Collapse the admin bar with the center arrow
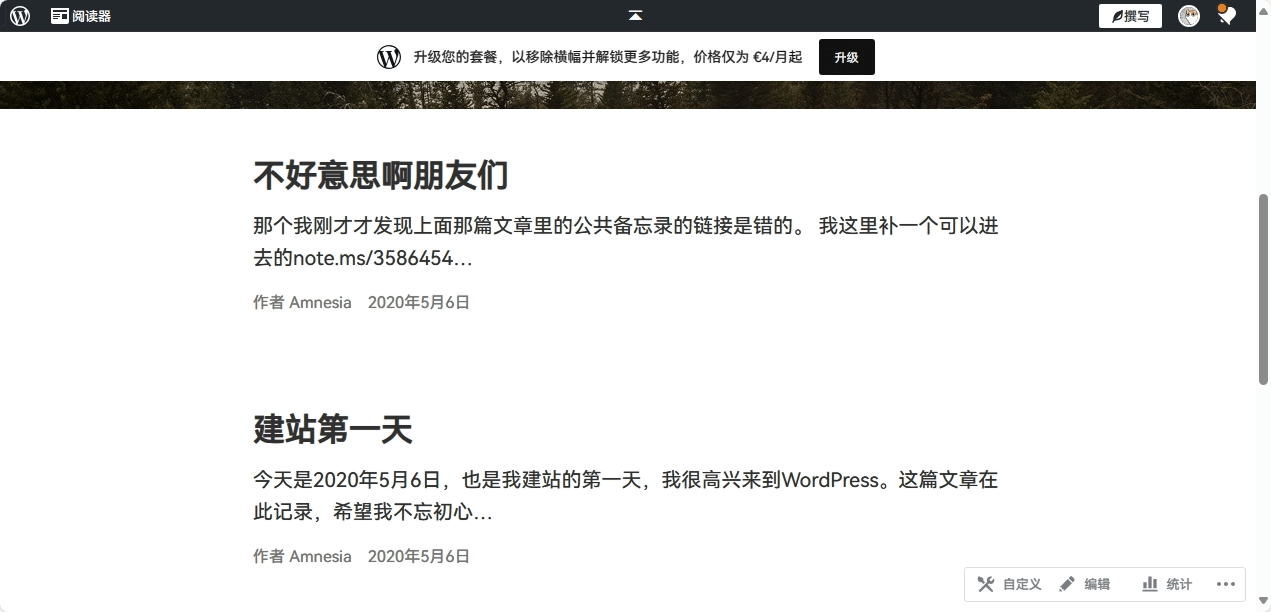1271x612 pixels. (x=635, y=16)
